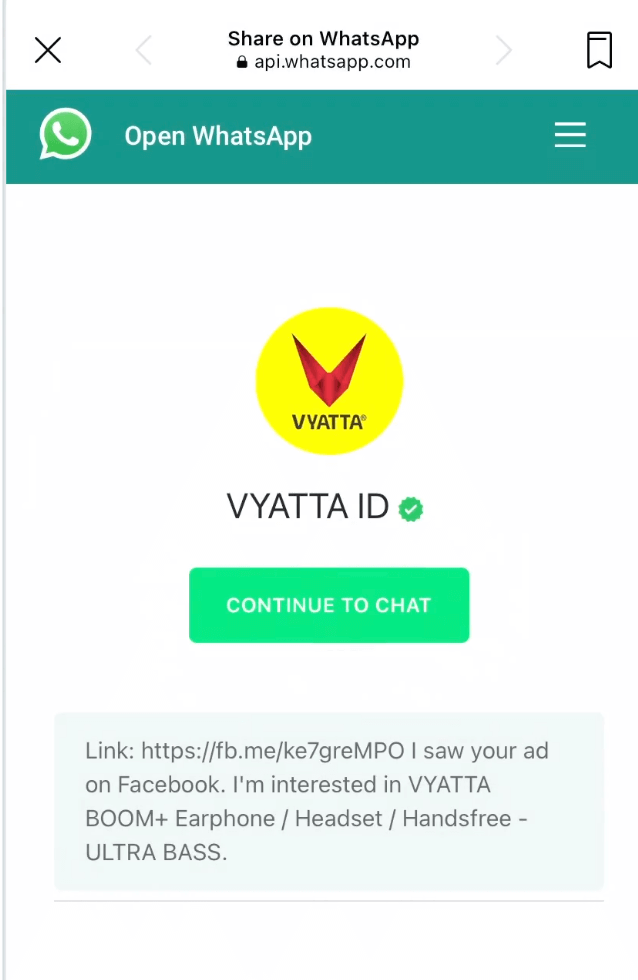The image size is (638, 980).
Task: Select the VYATTA ID business name
Action: pos(307,506)
